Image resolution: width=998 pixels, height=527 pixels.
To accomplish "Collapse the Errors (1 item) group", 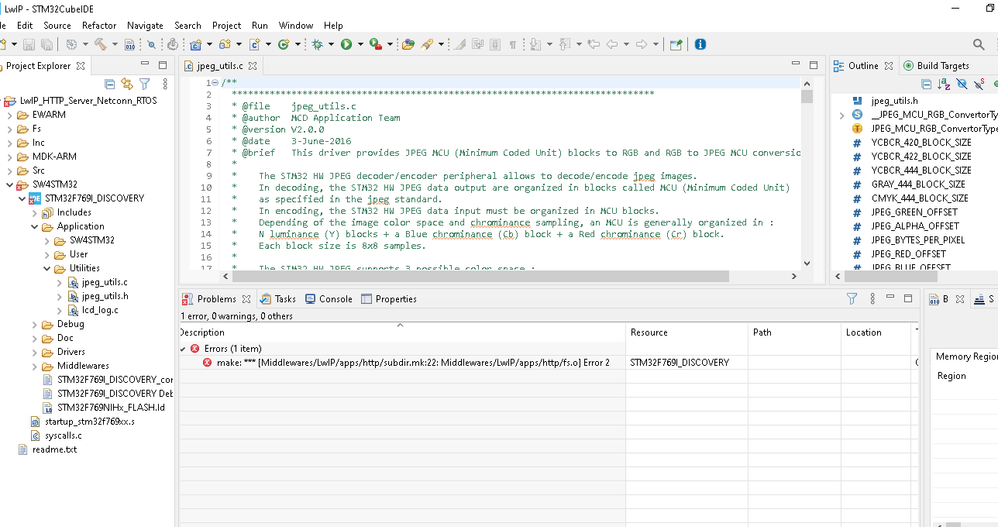I will point(184,349).
